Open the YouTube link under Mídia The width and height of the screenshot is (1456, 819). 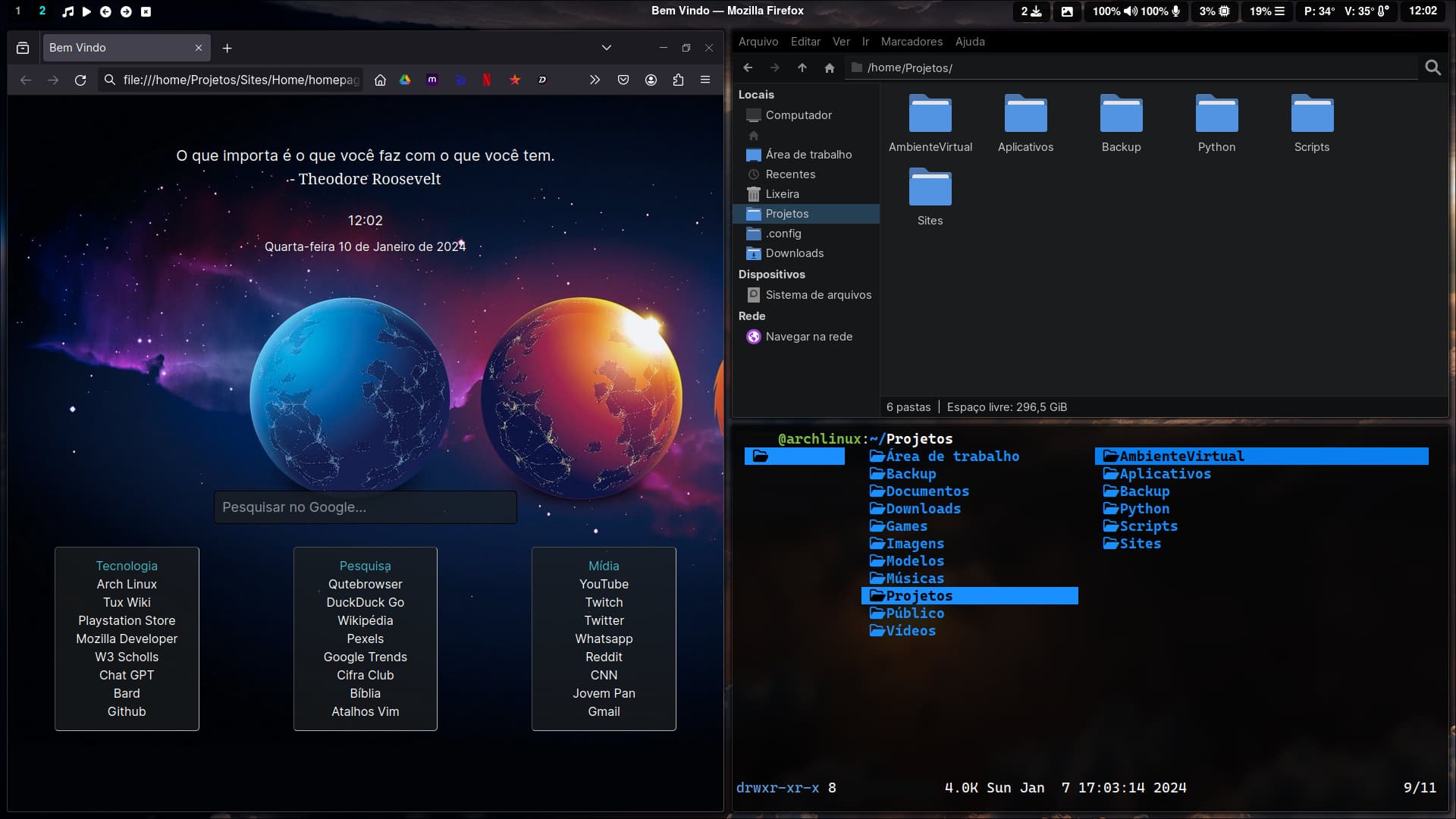pyautogui.click(x=604, y=584)
